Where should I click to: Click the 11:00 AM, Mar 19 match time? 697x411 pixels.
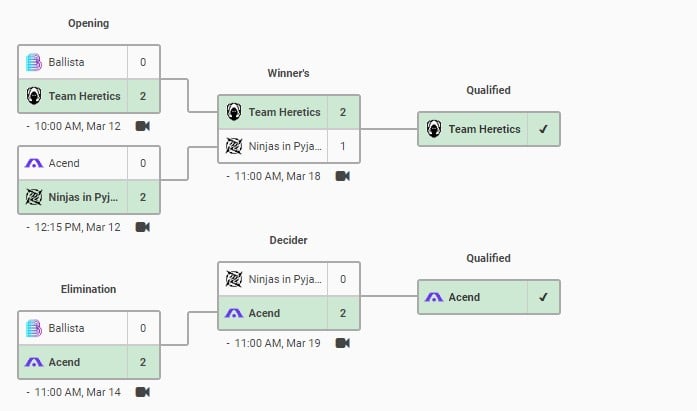click(278, 343)
